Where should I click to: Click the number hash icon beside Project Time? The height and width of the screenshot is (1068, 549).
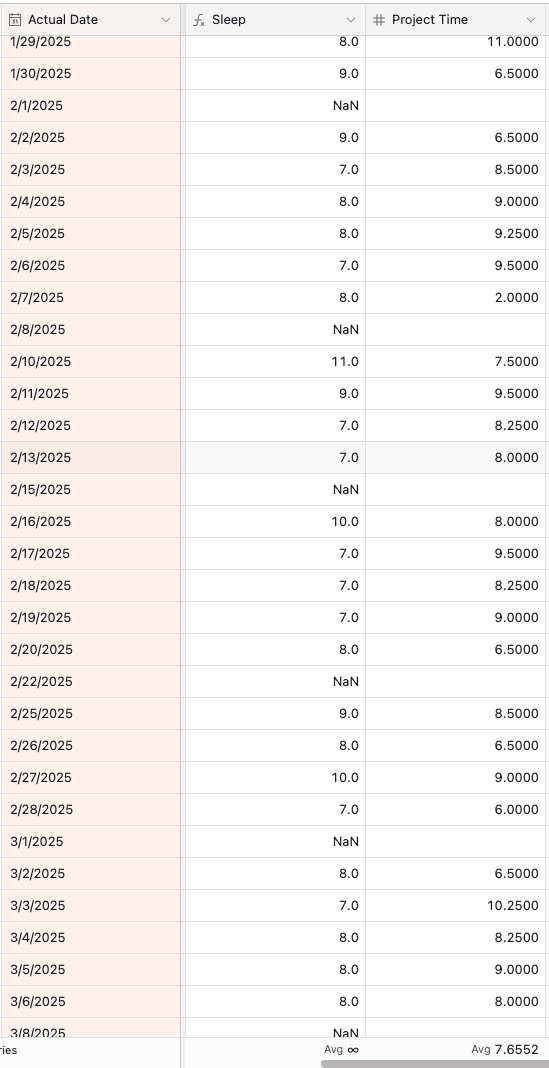coord(379,20)
